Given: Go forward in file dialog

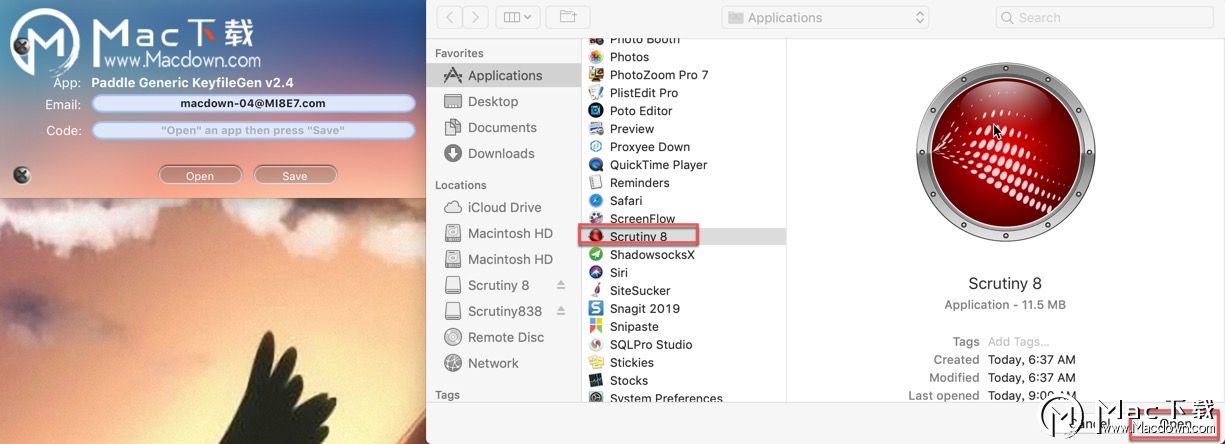Looking at the screenshot, I should (x=476, y=17).
